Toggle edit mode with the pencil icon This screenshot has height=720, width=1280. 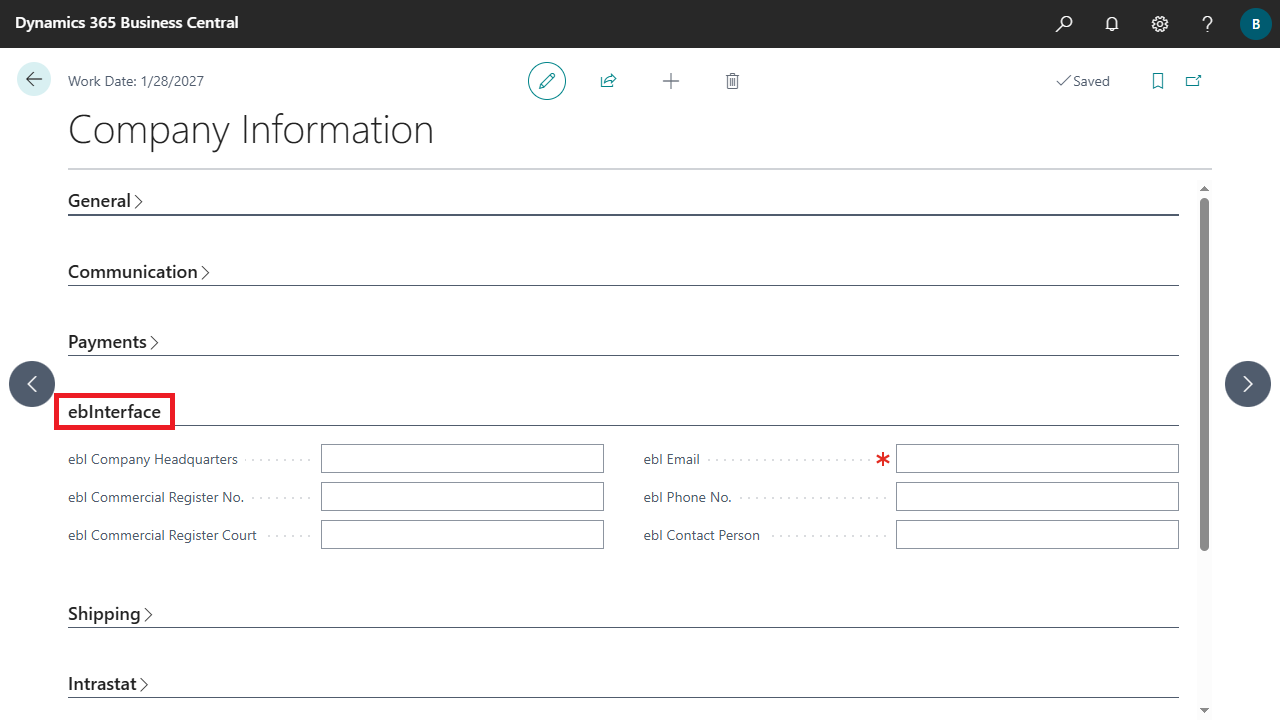click(547, 81)
